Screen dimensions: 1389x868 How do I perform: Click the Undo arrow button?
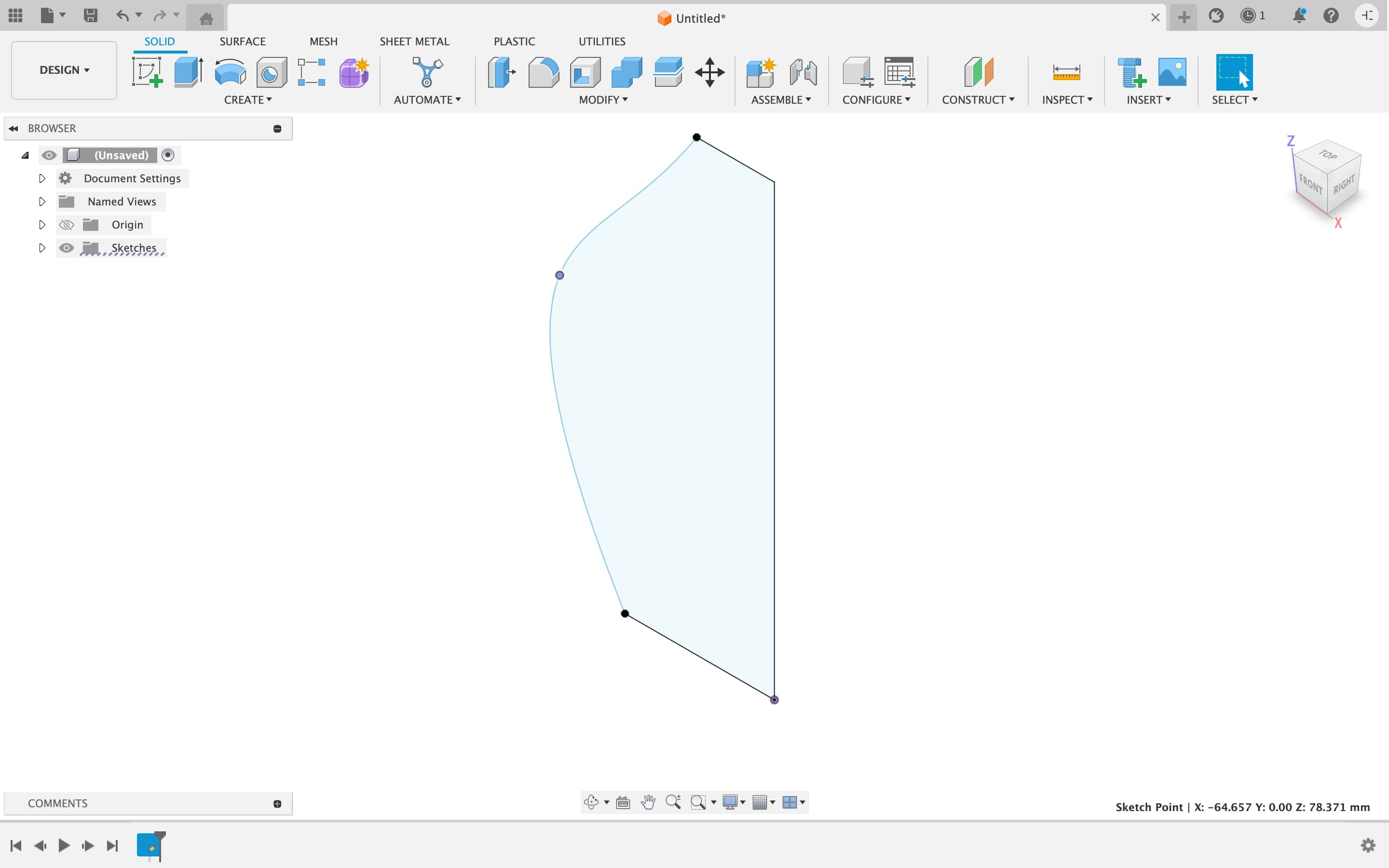coord(122,15)
